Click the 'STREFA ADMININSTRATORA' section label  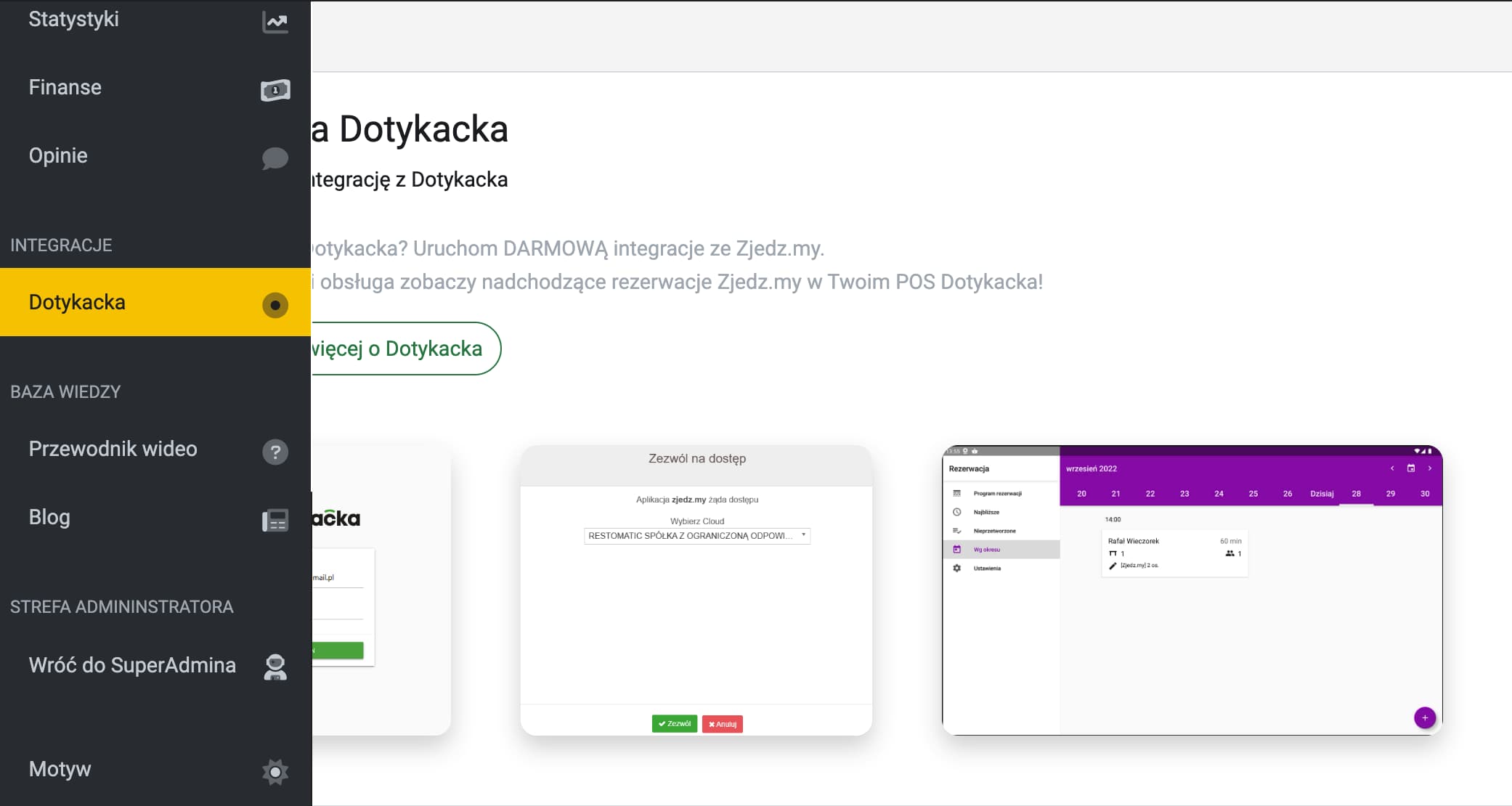(x=122, y=607)
